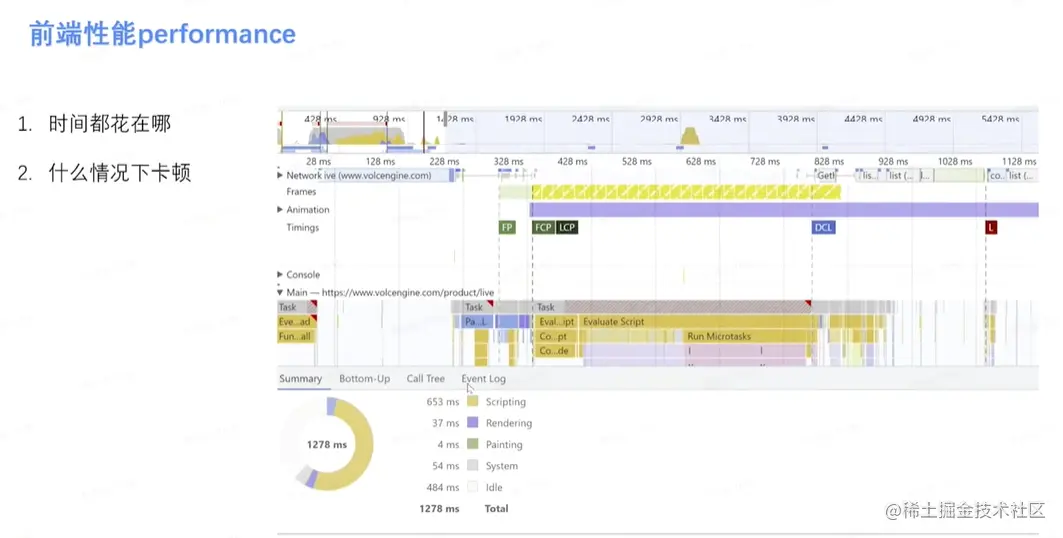
Task: Switch to the Bottom-Up tab
Action: click(x=365, y=379)
